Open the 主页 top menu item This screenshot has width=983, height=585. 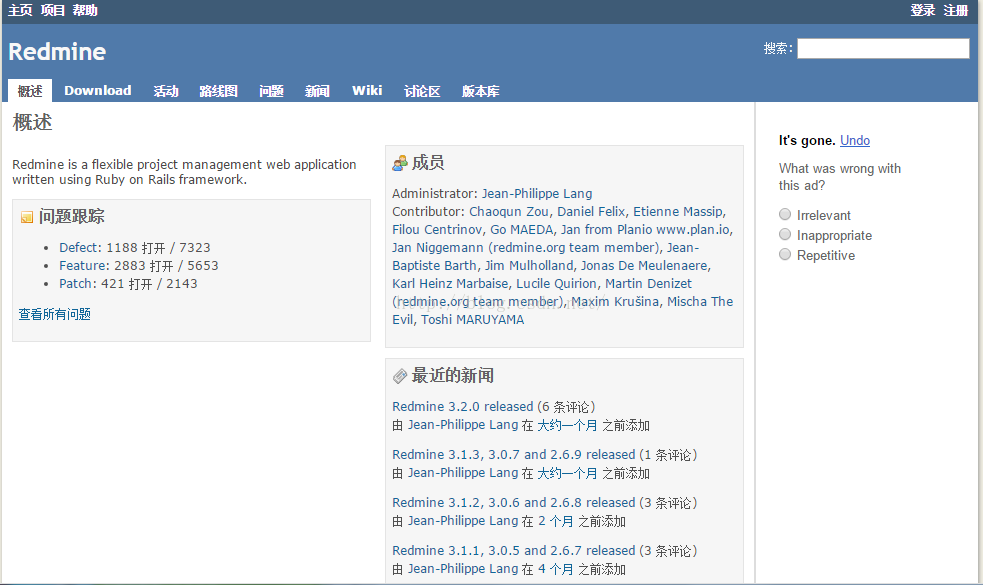coord(20,11)
